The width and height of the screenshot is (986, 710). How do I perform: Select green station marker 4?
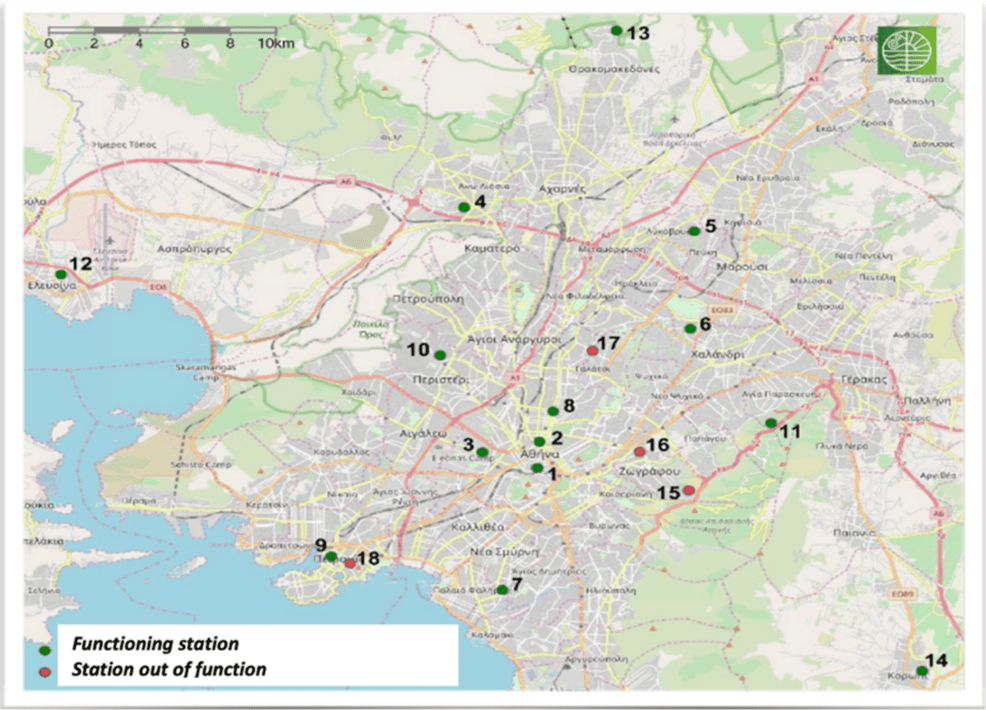[463, 207]
